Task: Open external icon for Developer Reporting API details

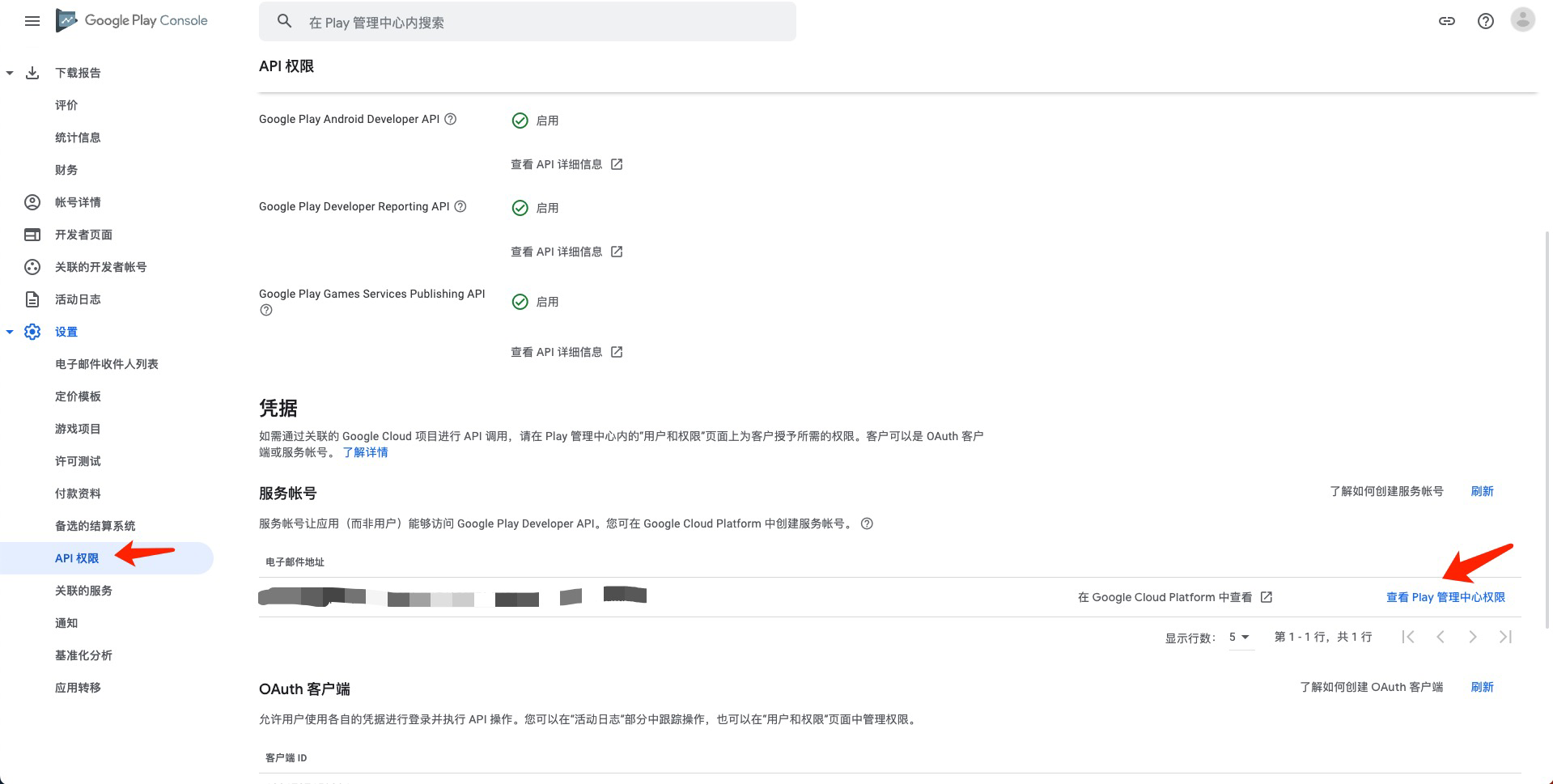Action: (617, 252)
